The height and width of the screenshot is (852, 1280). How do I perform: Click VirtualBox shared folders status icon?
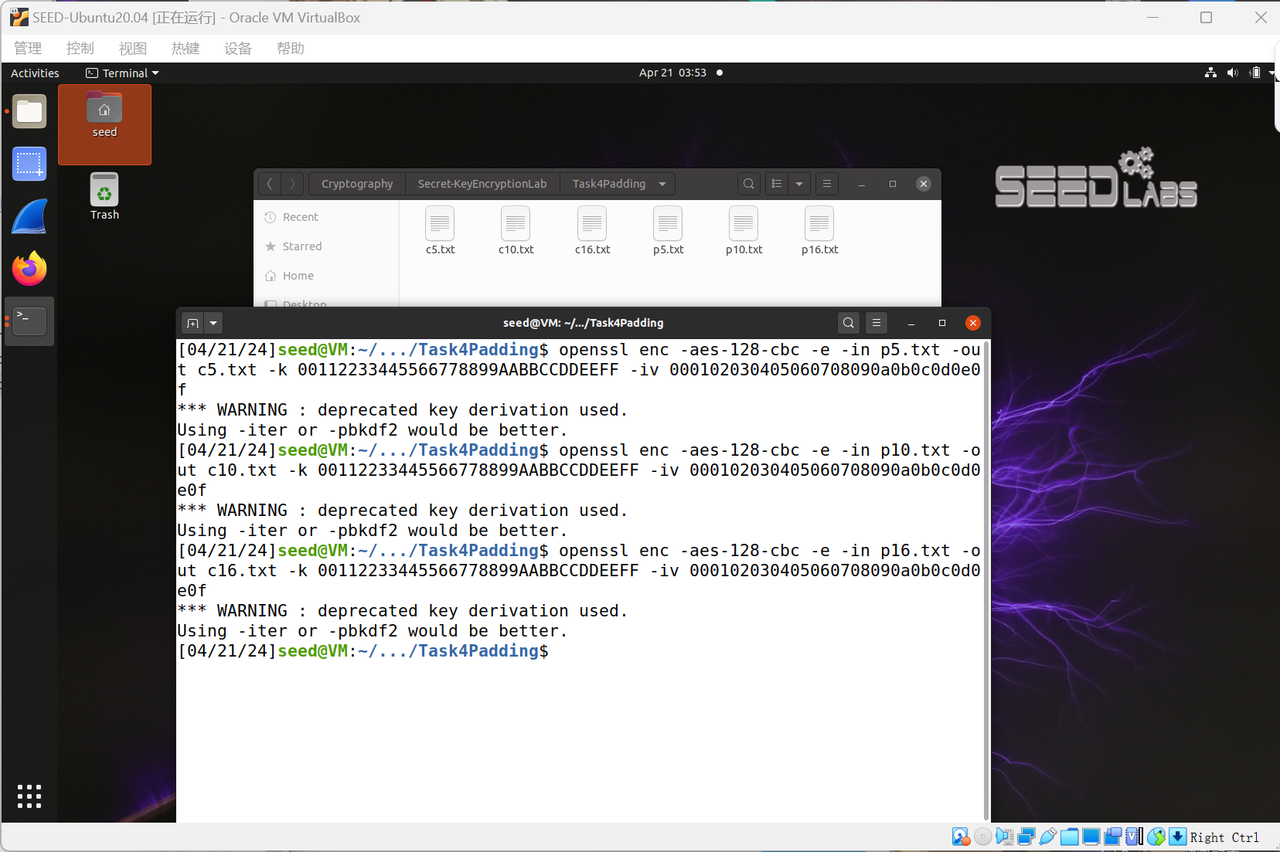(1069, 837)
